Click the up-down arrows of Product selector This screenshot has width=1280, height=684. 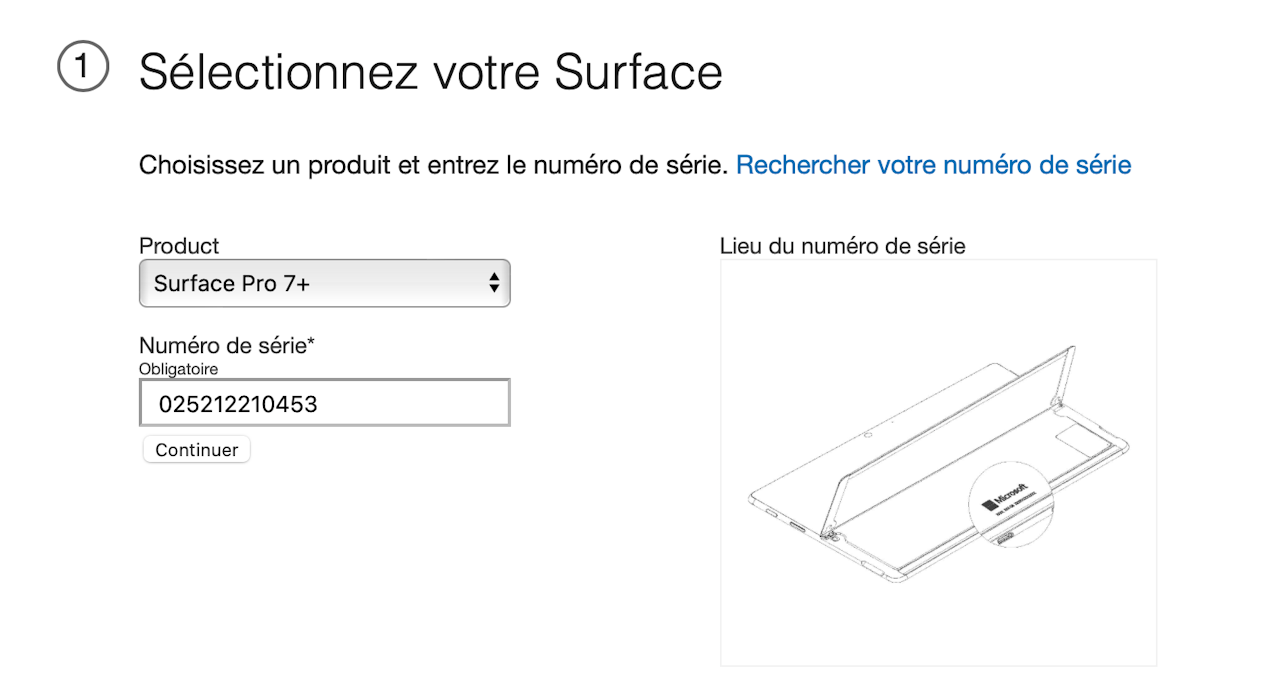(x=493, y=283)
